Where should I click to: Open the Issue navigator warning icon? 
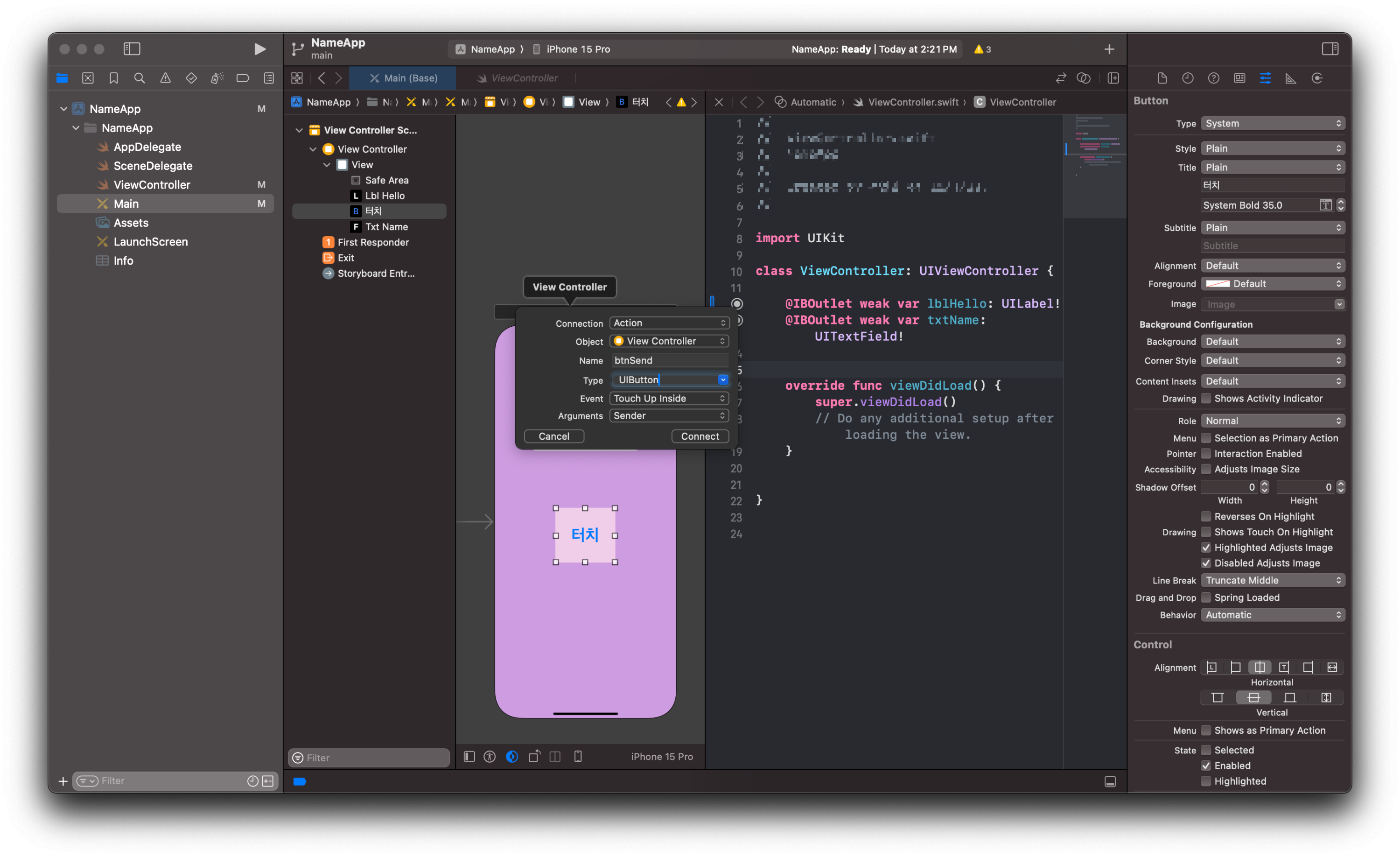coord(165,78)
